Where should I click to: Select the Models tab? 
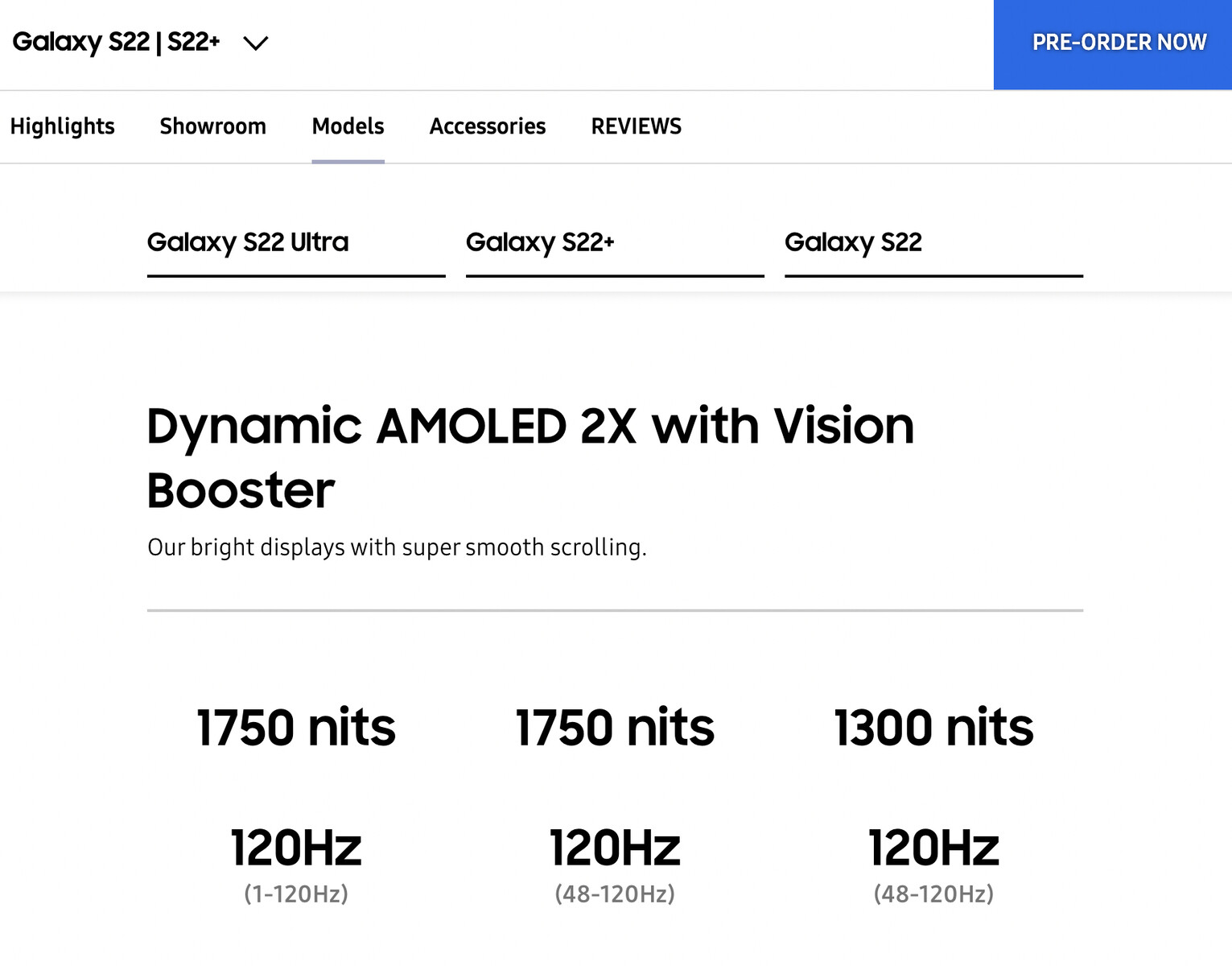point(348,126)
